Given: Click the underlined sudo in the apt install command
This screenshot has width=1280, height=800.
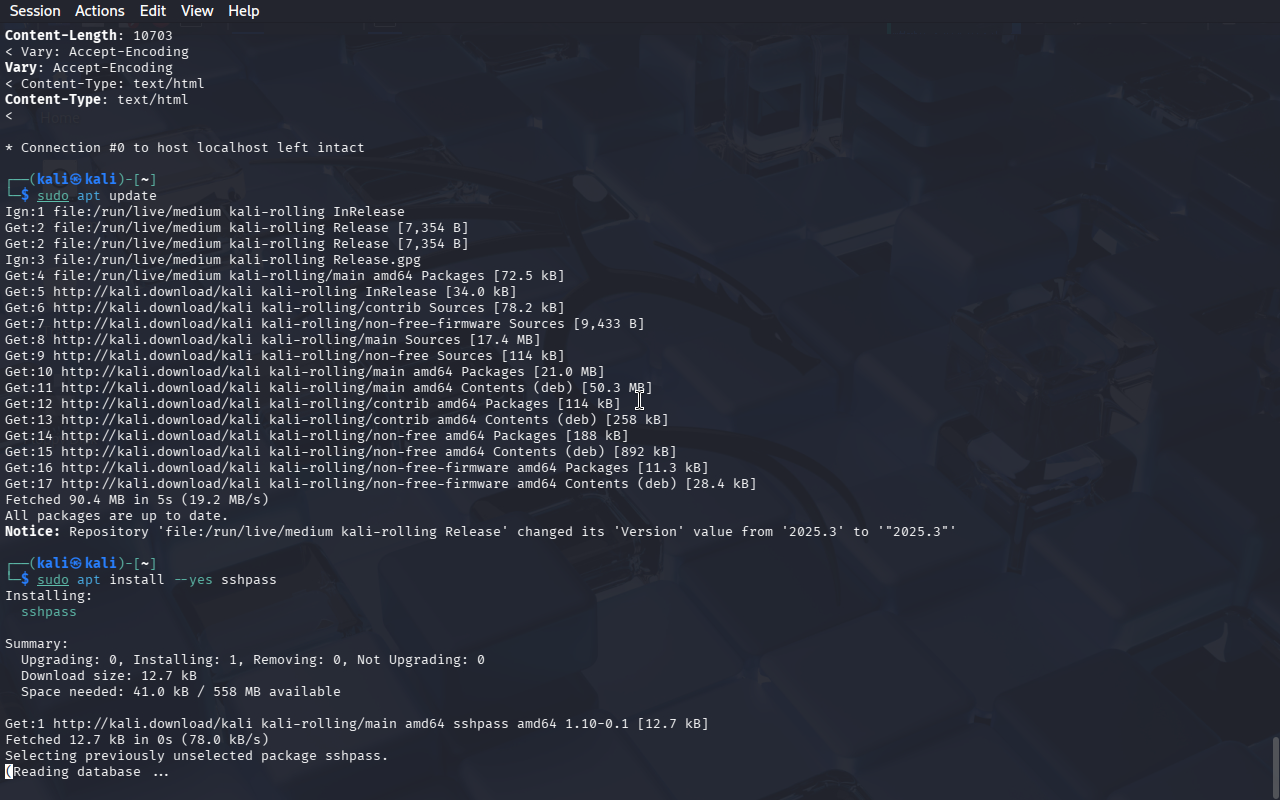Looking at the screenshot, I should (x=53, y=580).
